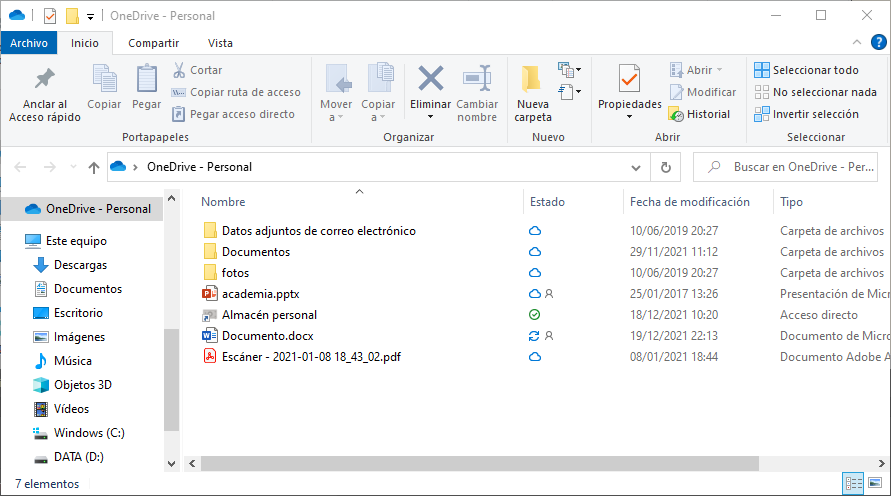The width and height of the screenshot is (891, 496).
Task: Open Historial file history
Action: click(x=700, y=114)
